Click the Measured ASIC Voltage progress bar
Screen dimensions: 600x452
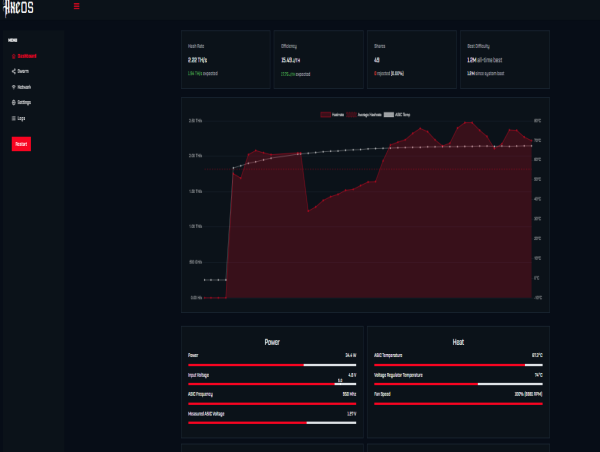(272, 423)
